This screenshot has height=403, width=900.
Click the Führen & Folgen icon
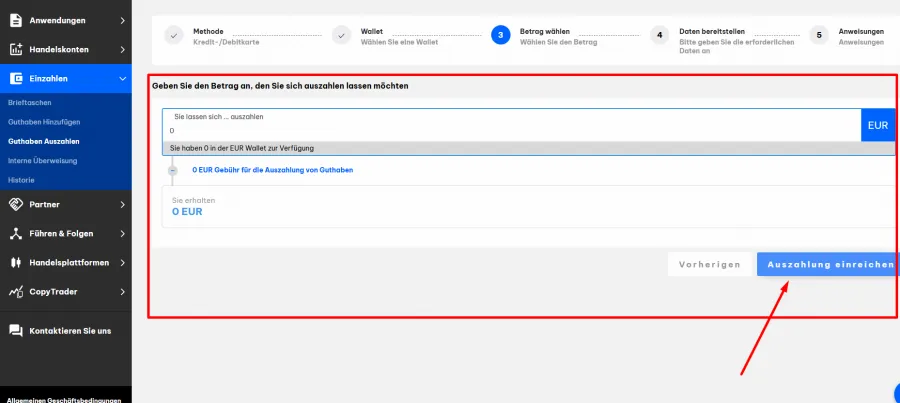16,234
